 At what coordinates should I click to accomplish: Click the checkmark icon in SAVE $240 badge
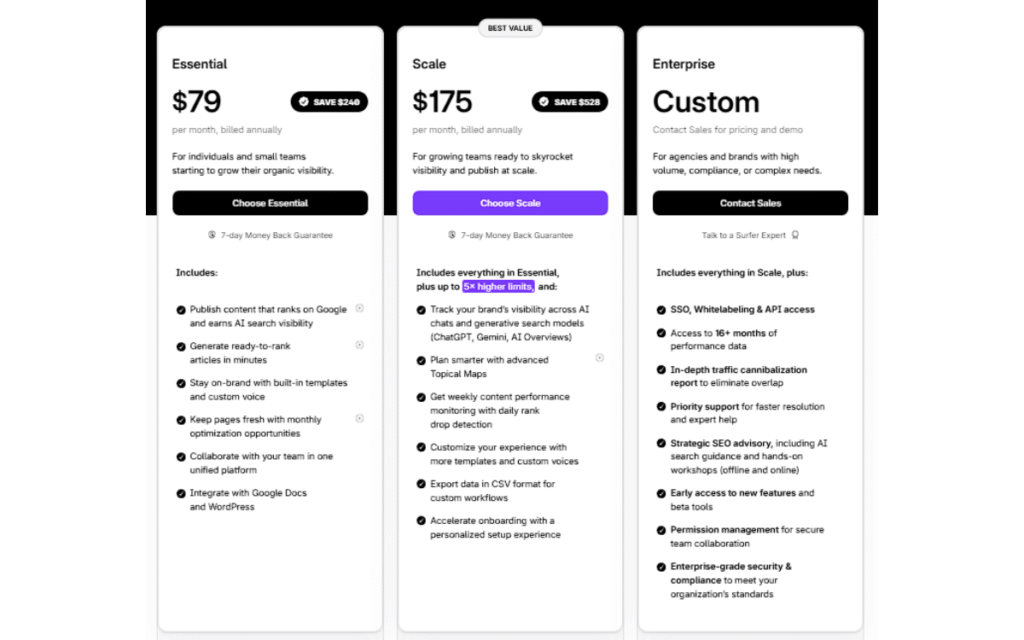(x=303, y=102)
